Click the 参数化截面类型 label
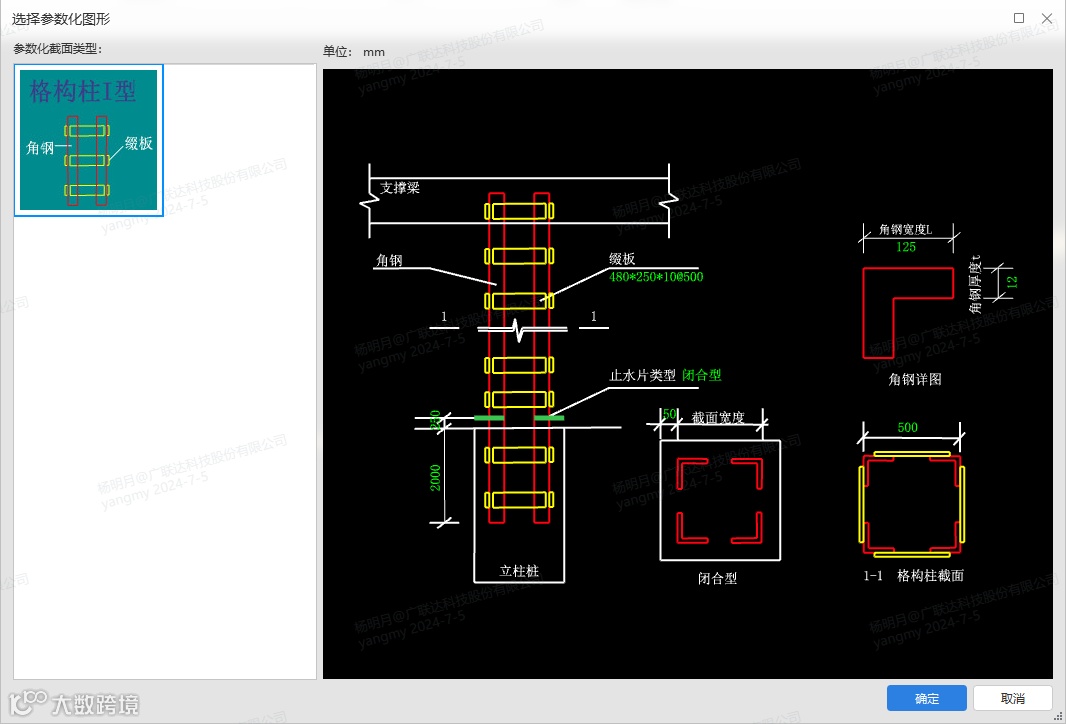The height and width of the screenshot is (724, 1066). [x=58, y=49]
